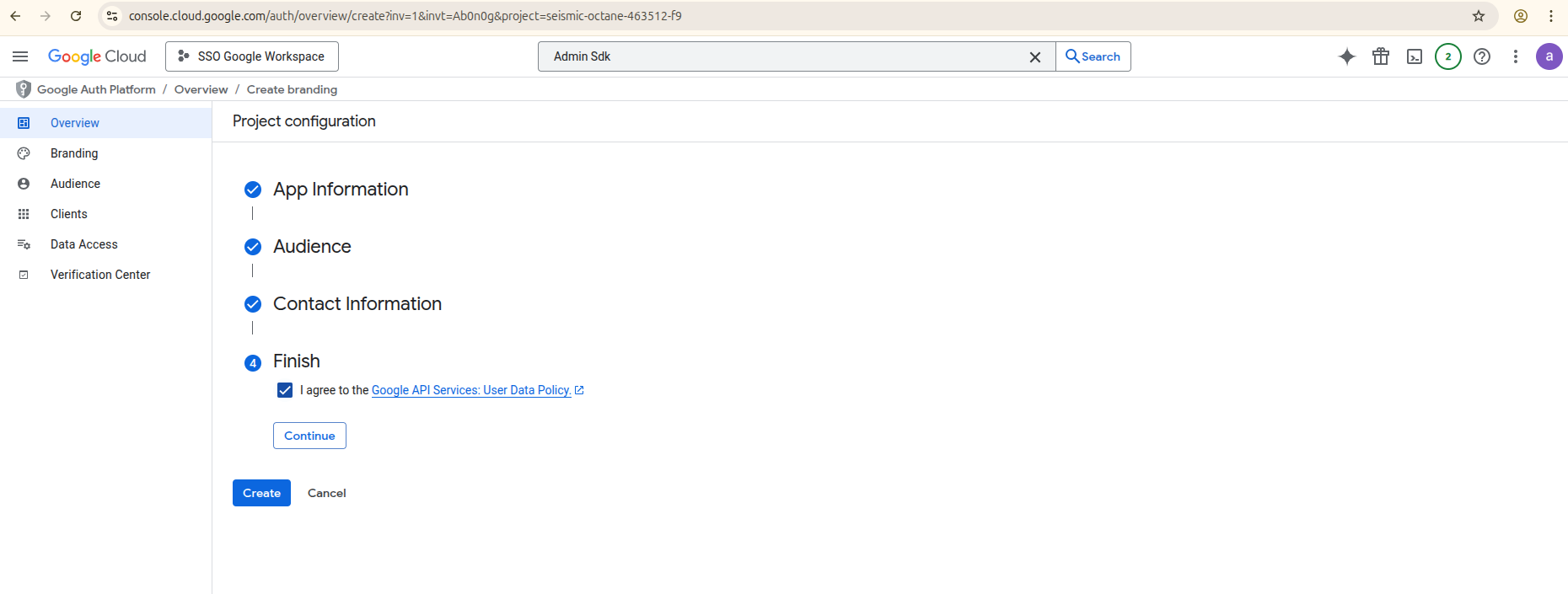The height and width of the screenshot is (594, 1568).
Task: Click the free trial gift icon
Action: (x=1380, y=56)
